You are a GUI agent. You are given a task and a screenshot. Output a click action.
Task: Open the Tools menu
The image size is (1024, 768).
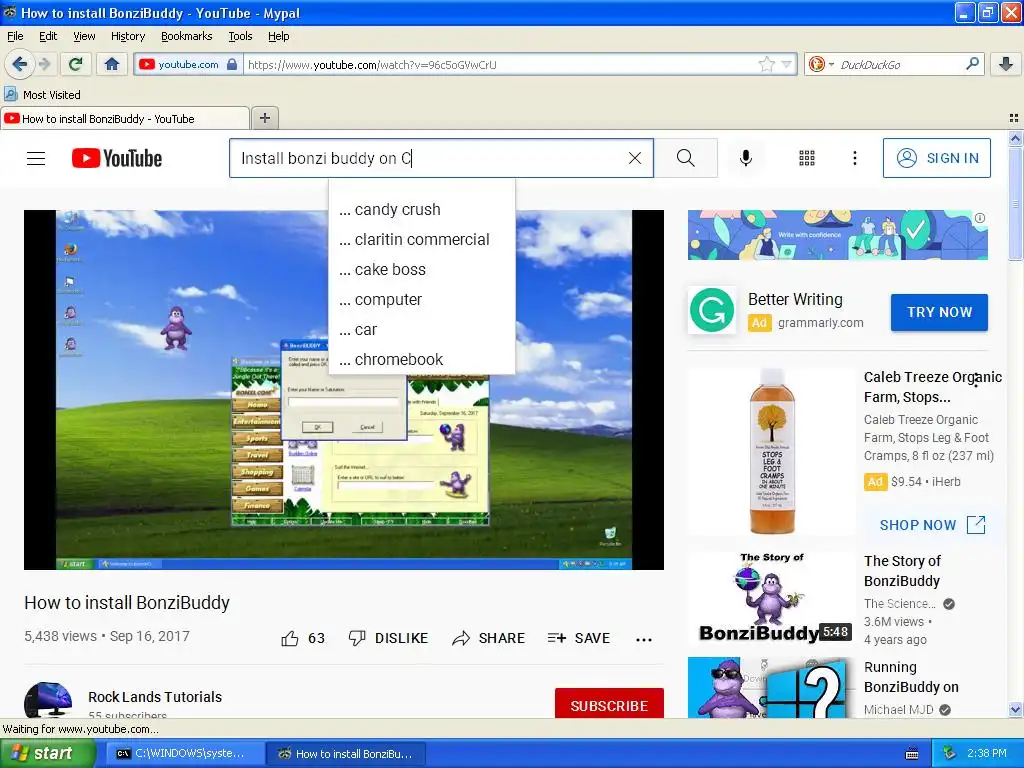point(240,36)
